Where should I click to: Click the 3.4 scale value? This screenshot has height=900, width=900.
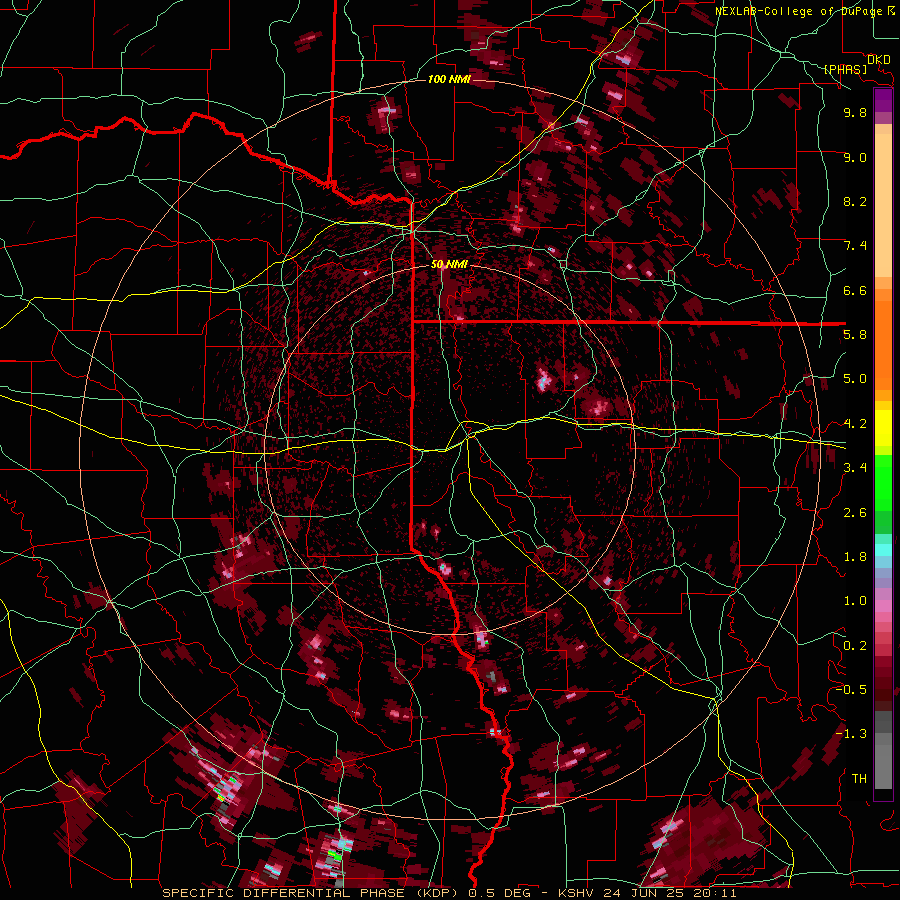tap(855, 468)
